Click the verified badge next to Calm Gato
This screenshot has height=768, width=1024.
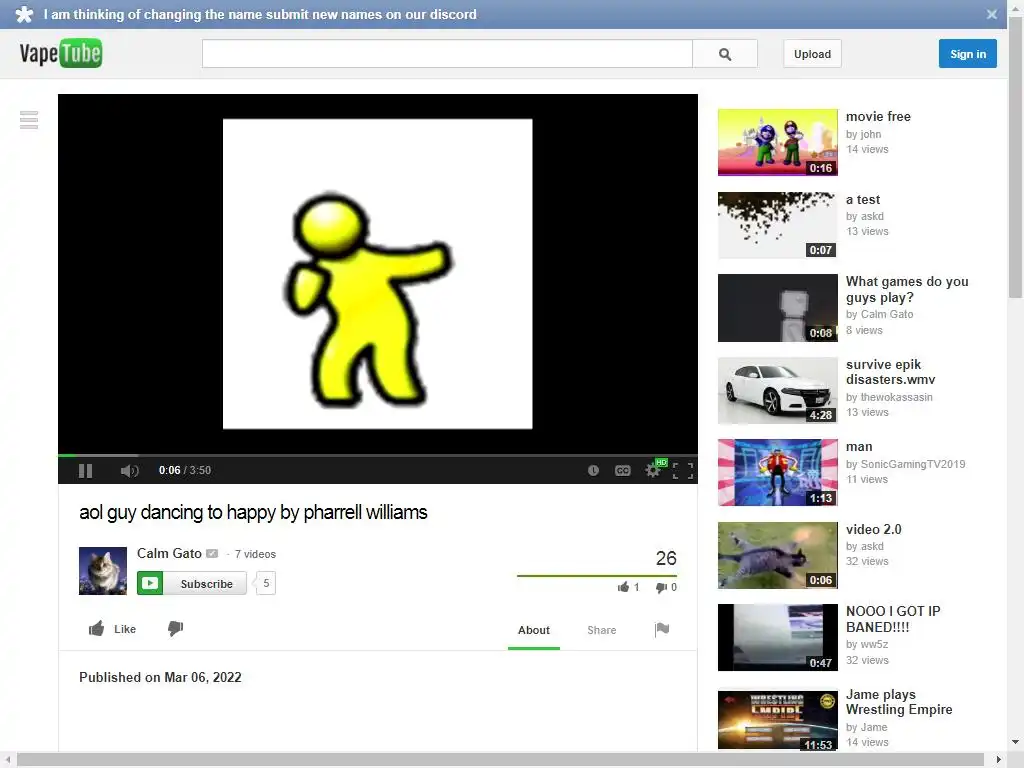tap(212, 554)
